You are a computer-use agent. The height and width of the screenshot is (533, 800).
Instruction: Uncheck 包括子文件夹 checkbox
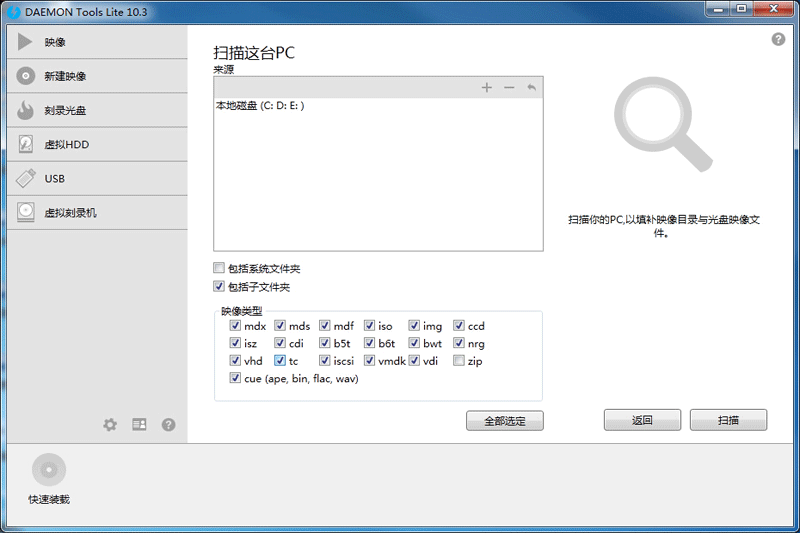click(x=219, y=286)
